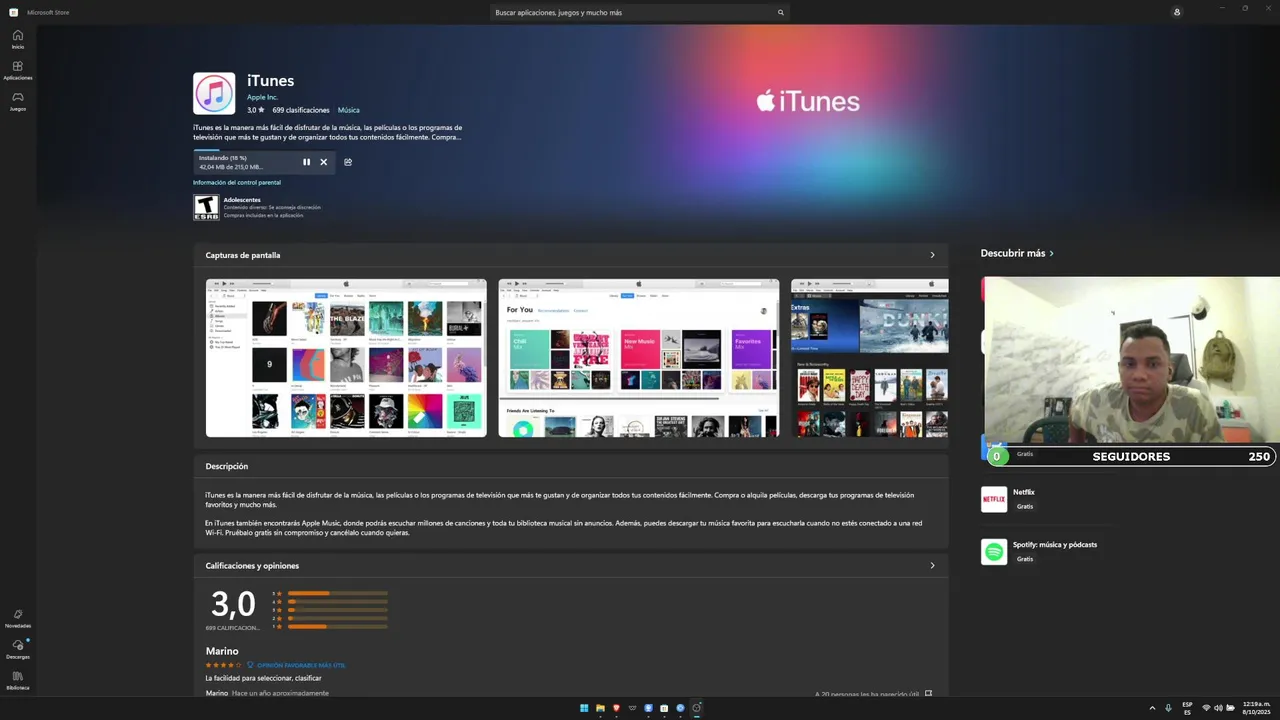Image resolution: width=1280 pixels, height=720 pixels.
Task: Open the user account profile icon
Action: (1176, 12)
